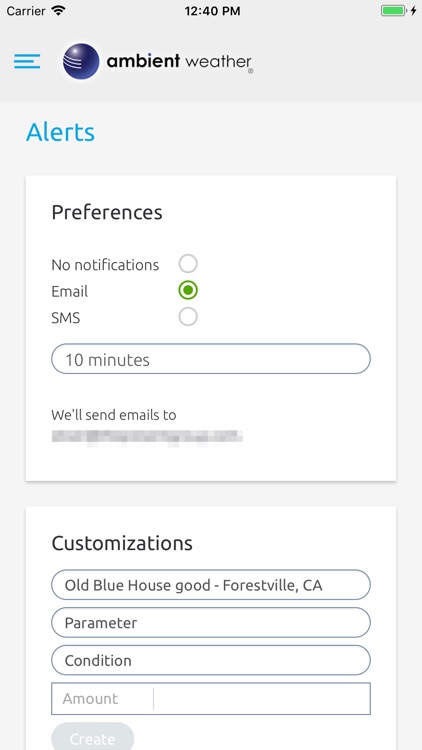The height and width of the screenshot is (750, 422).
Task: Select the Email radio button
Action: [188, 290]
